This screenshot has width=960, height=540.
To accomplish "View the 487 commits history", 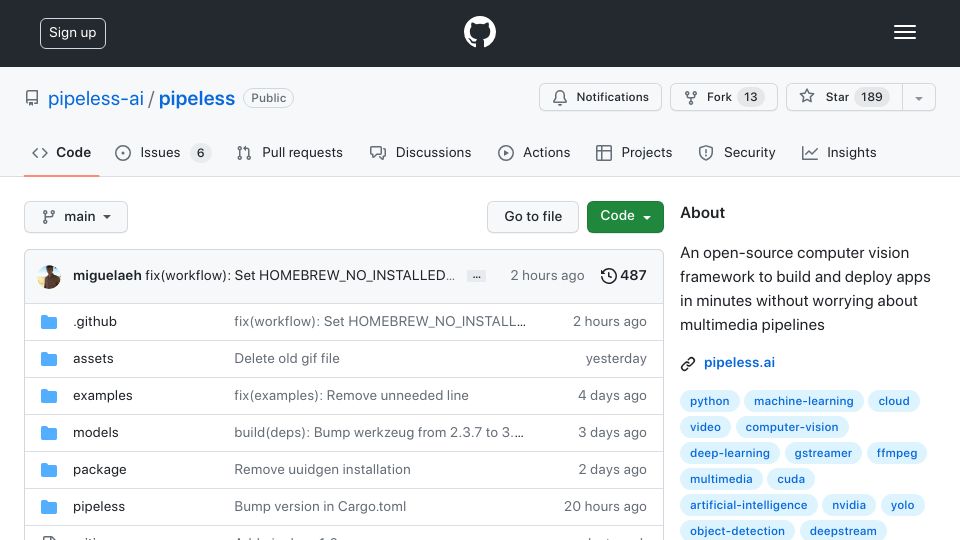I will (x=623, y=276).
